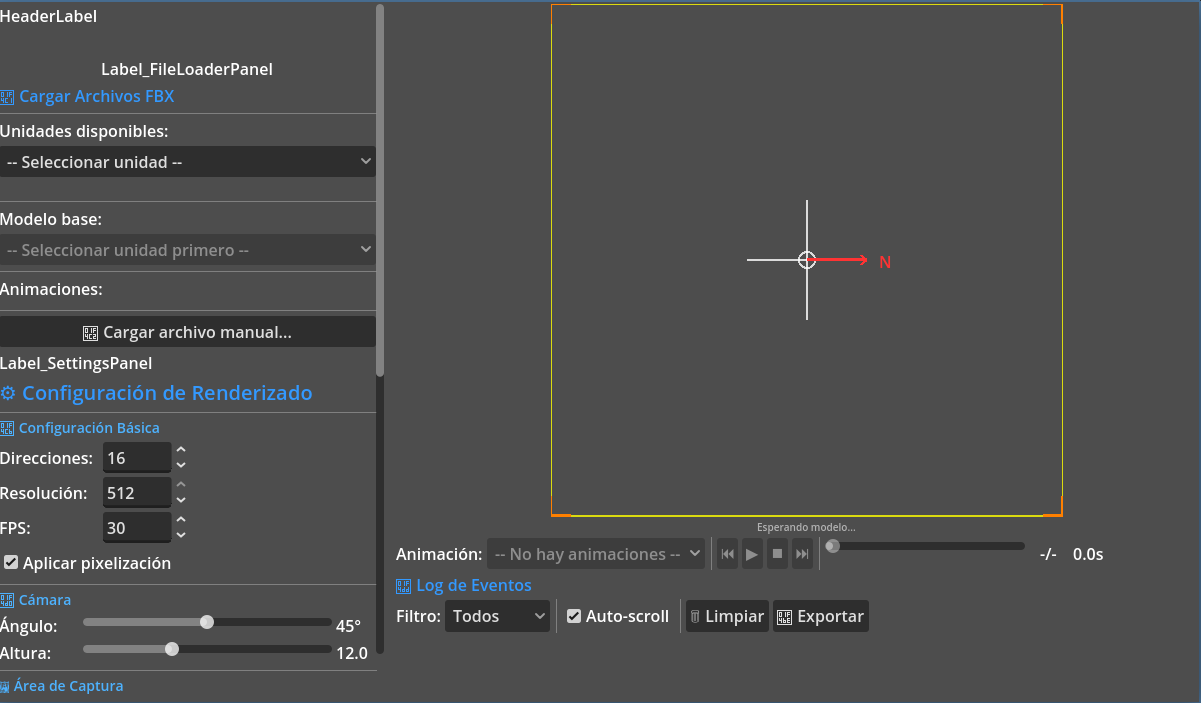Click the 'Animaciones:' label in left panel
Image resolution: width=1201 pixels, height=703 pixels.
52,290
